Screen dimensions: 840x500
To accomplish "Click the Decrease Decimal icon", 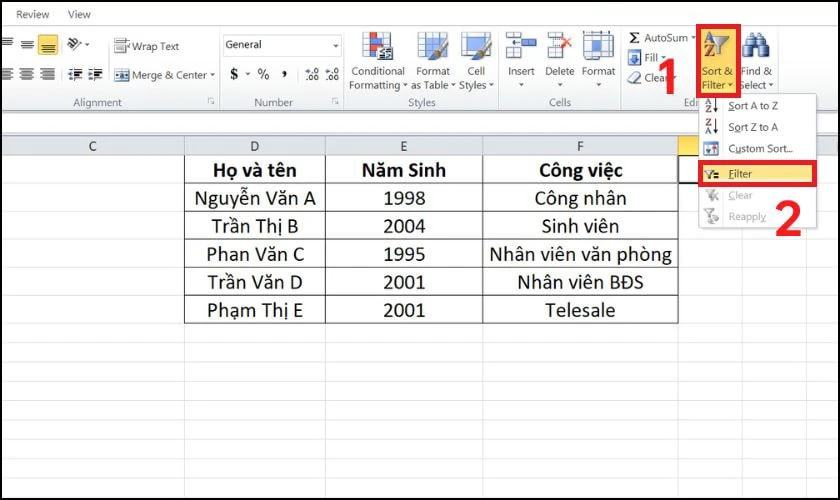I will point(332,74).
